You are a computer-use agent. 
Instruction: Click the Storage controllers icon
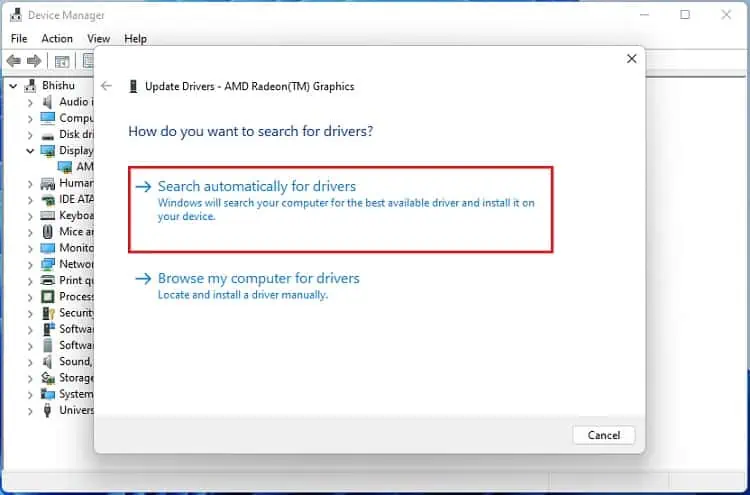47,378
